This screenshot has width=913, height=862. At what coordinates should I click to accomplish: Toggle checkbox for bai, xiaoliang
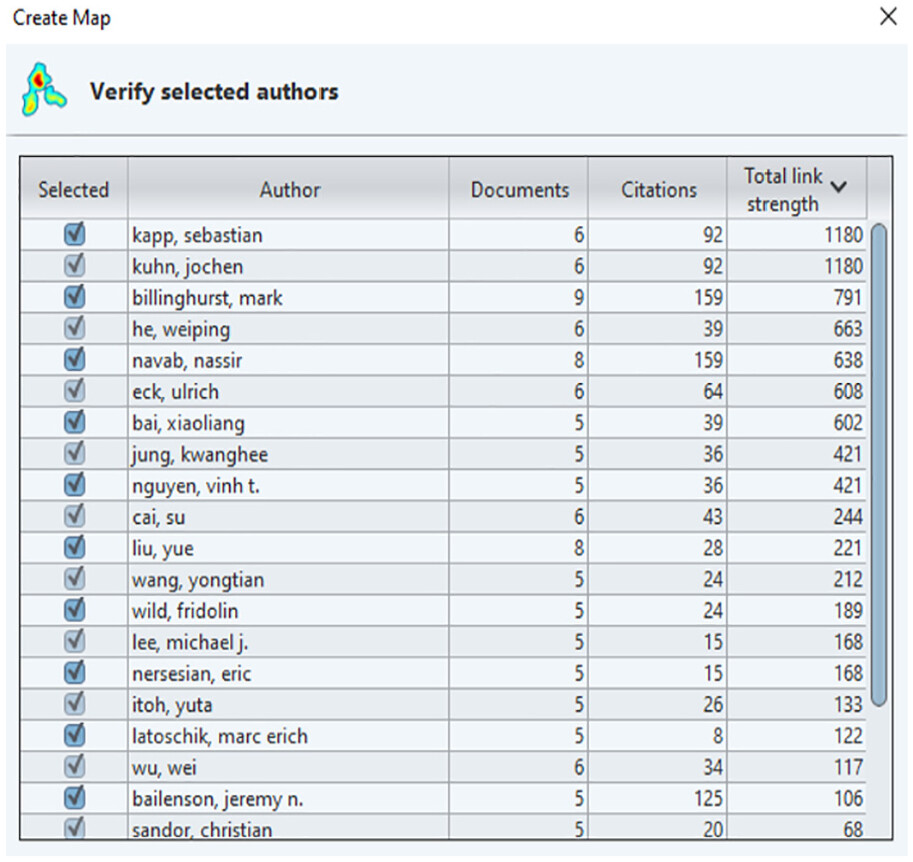[x=74, y=422]
